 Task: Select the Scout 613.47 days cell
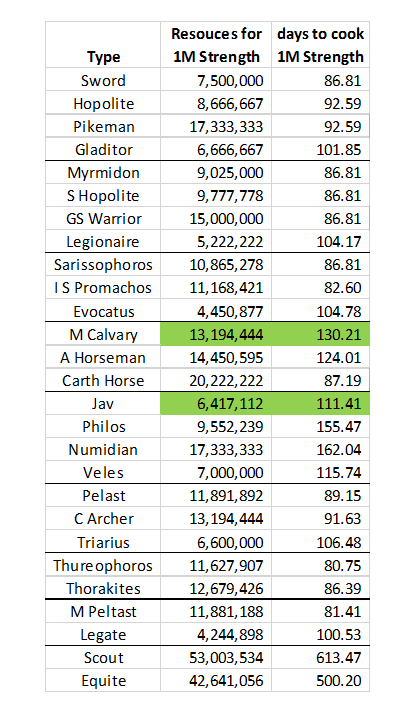coord(320,657)
